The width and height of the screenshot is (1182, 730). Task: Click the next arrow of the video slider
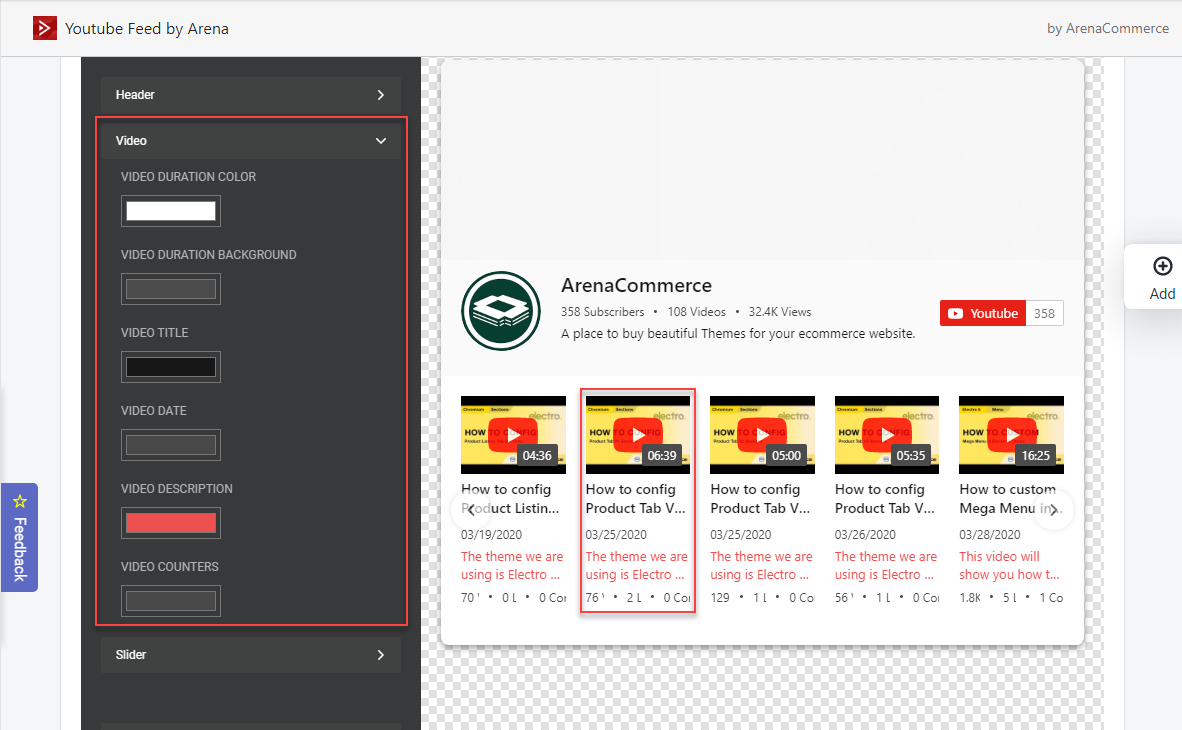pos(1053,510)
